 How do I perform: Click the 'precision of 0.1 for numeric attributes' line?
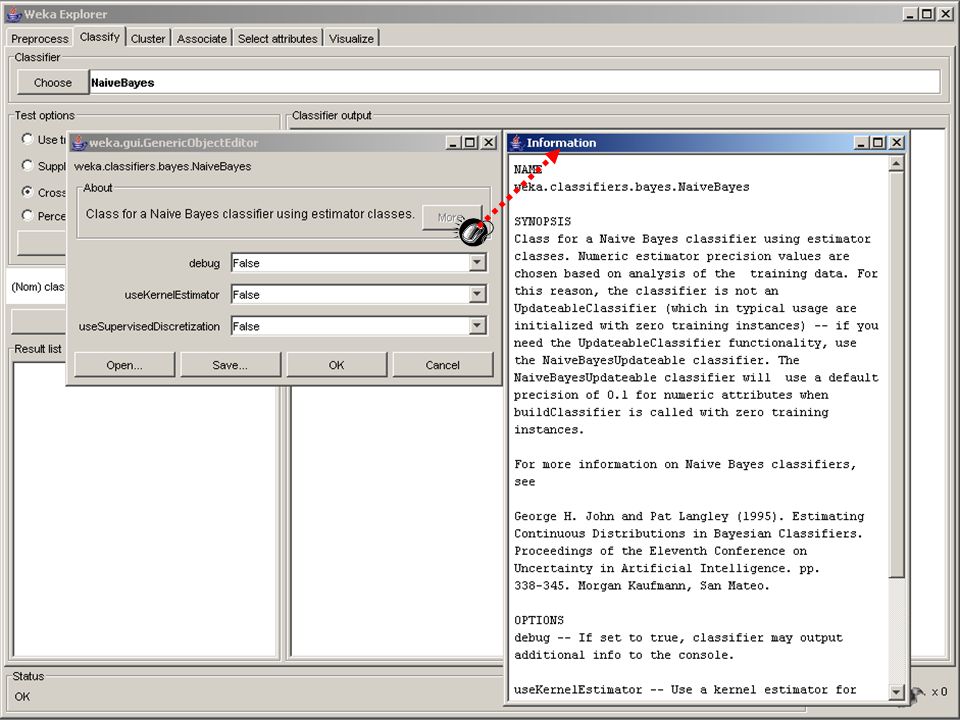coord(671,395)
